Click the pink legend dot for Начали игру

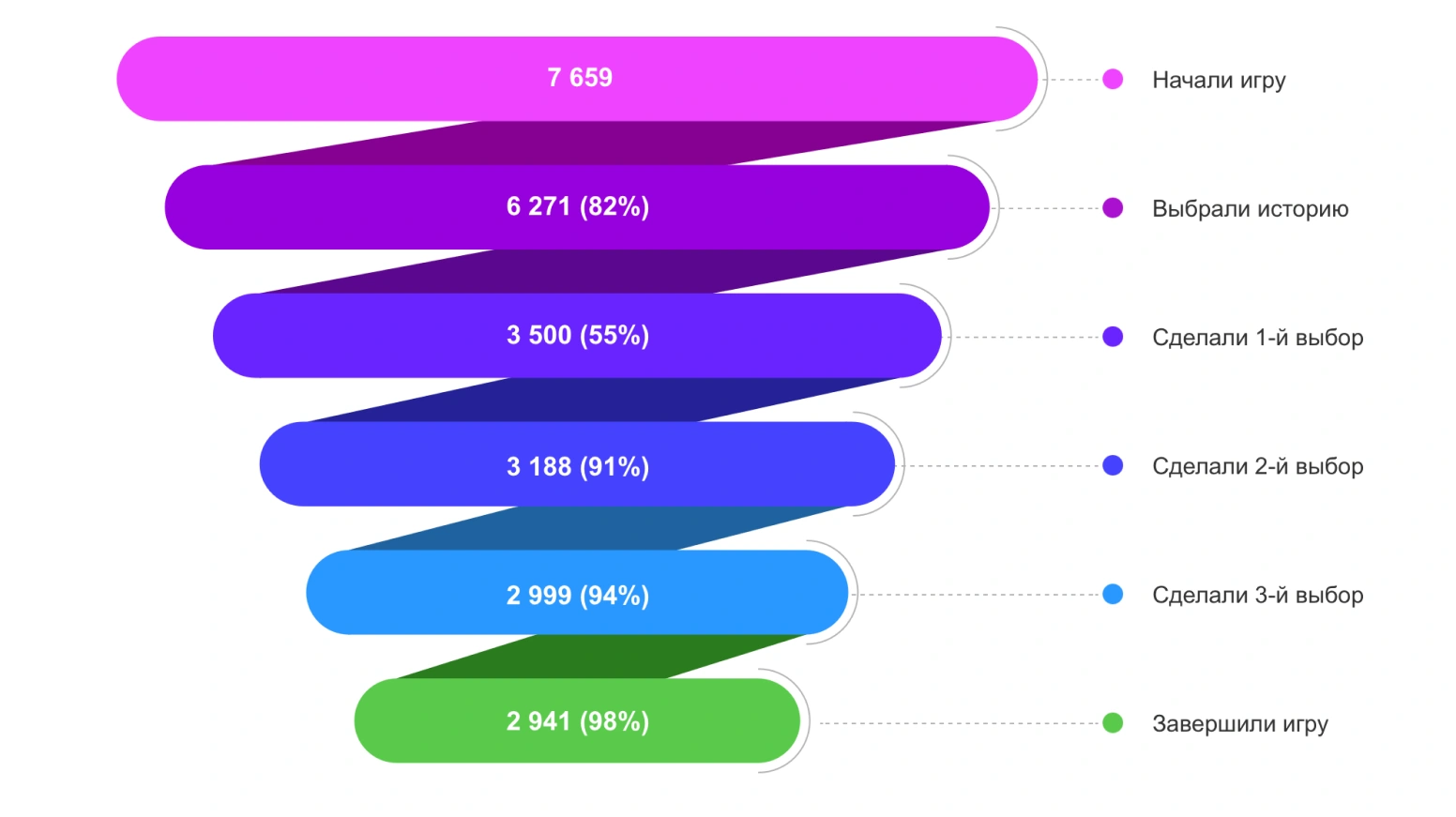[1113, 80]
